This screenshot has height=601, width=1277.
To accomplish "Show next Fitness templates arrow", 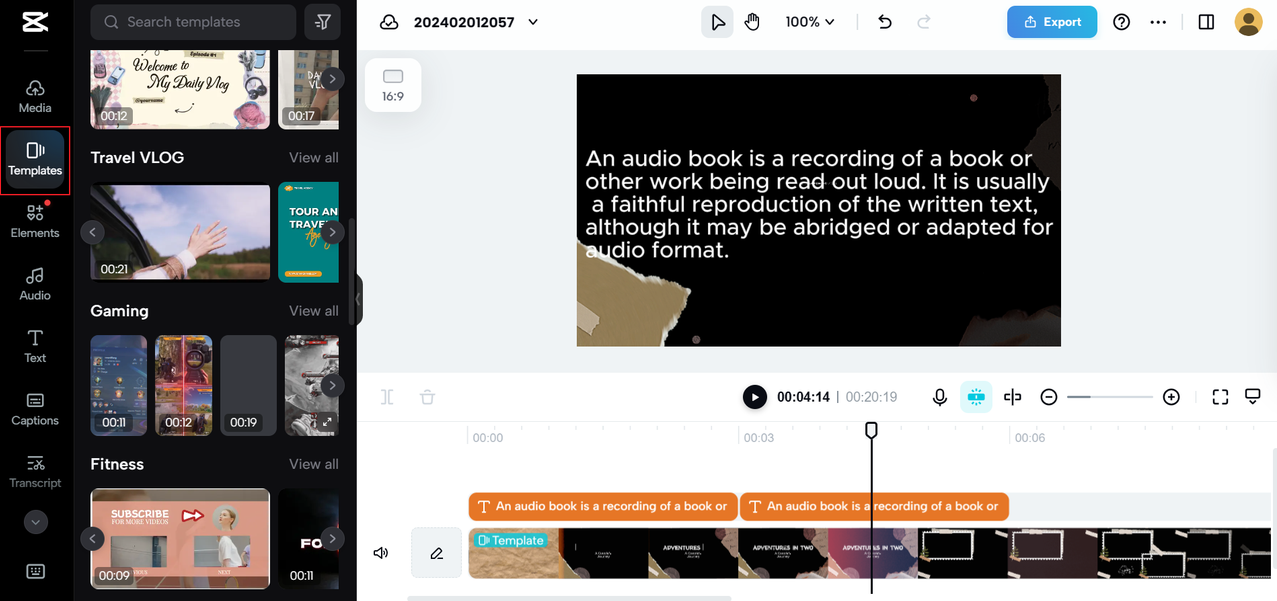I will click(332, 539).
